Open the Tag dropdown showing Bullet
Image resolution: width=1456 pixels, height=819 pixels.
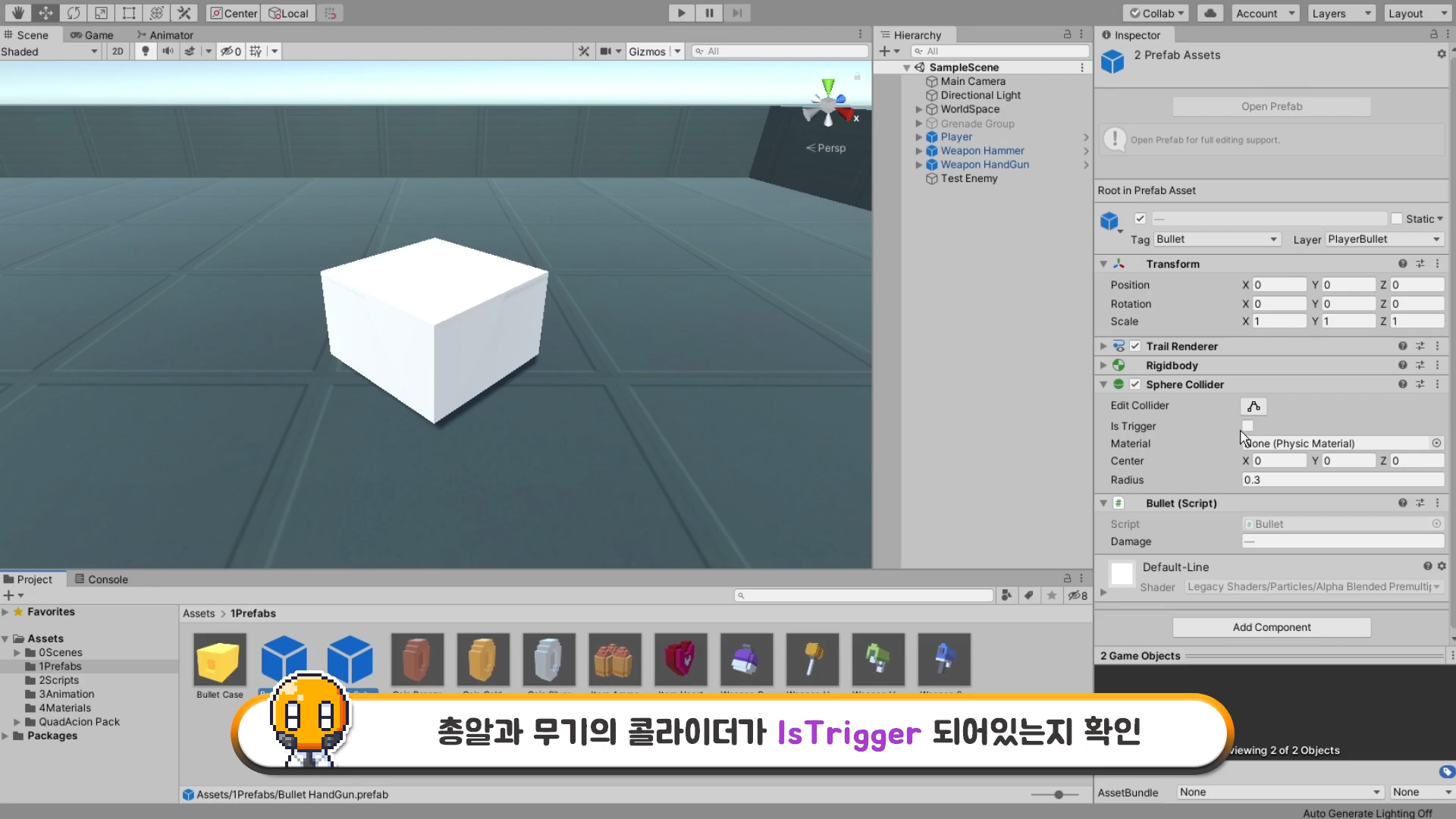(x=1216, y=239)
